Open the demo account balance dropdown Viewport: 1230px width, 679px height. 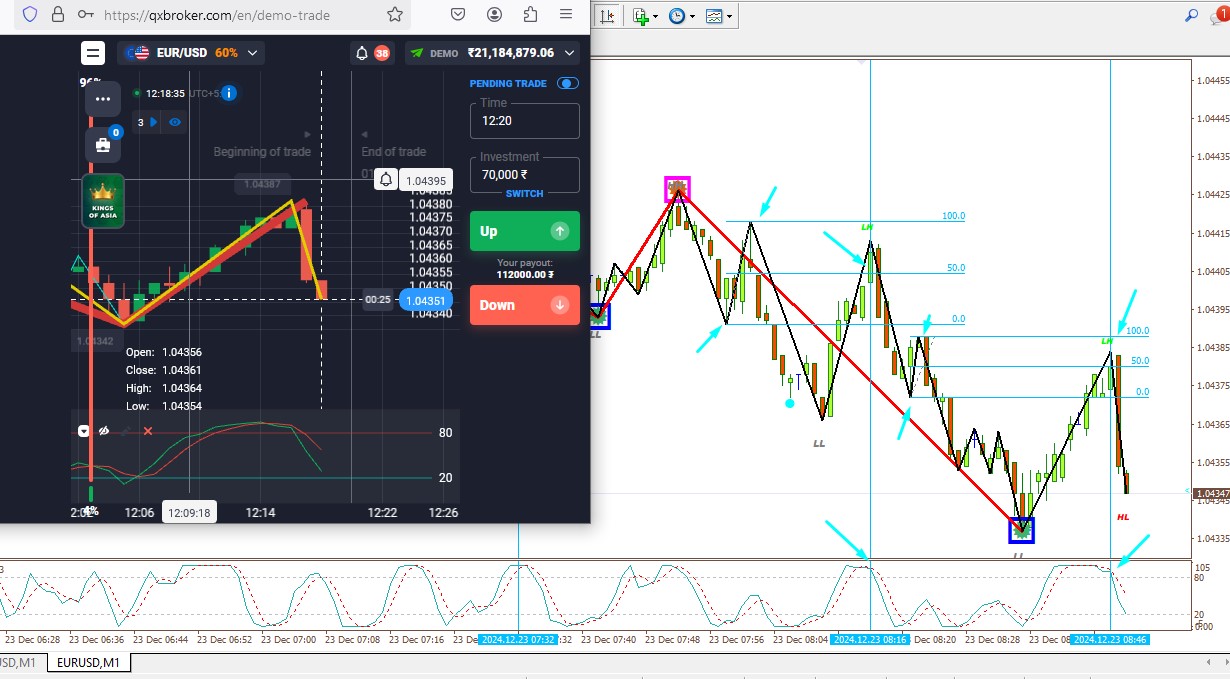click(x=492, y=53)
